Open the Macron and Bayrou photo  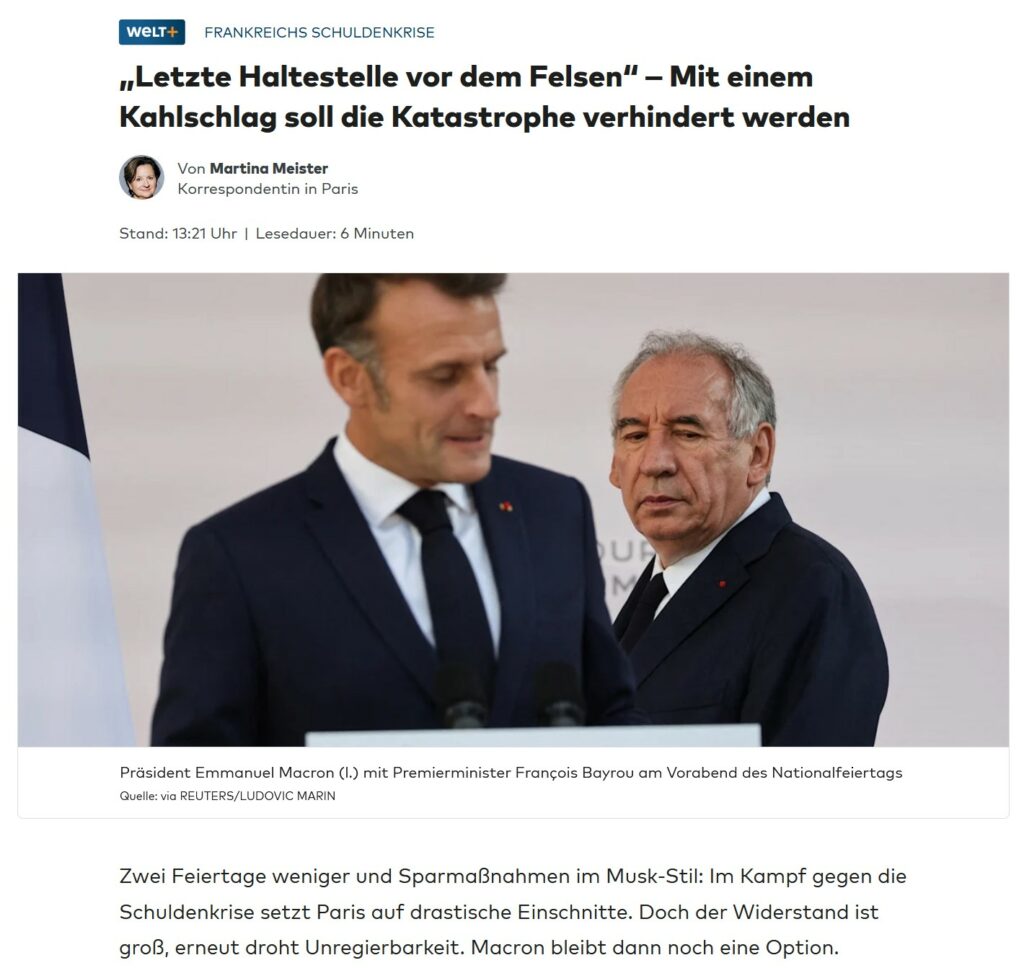513,509
